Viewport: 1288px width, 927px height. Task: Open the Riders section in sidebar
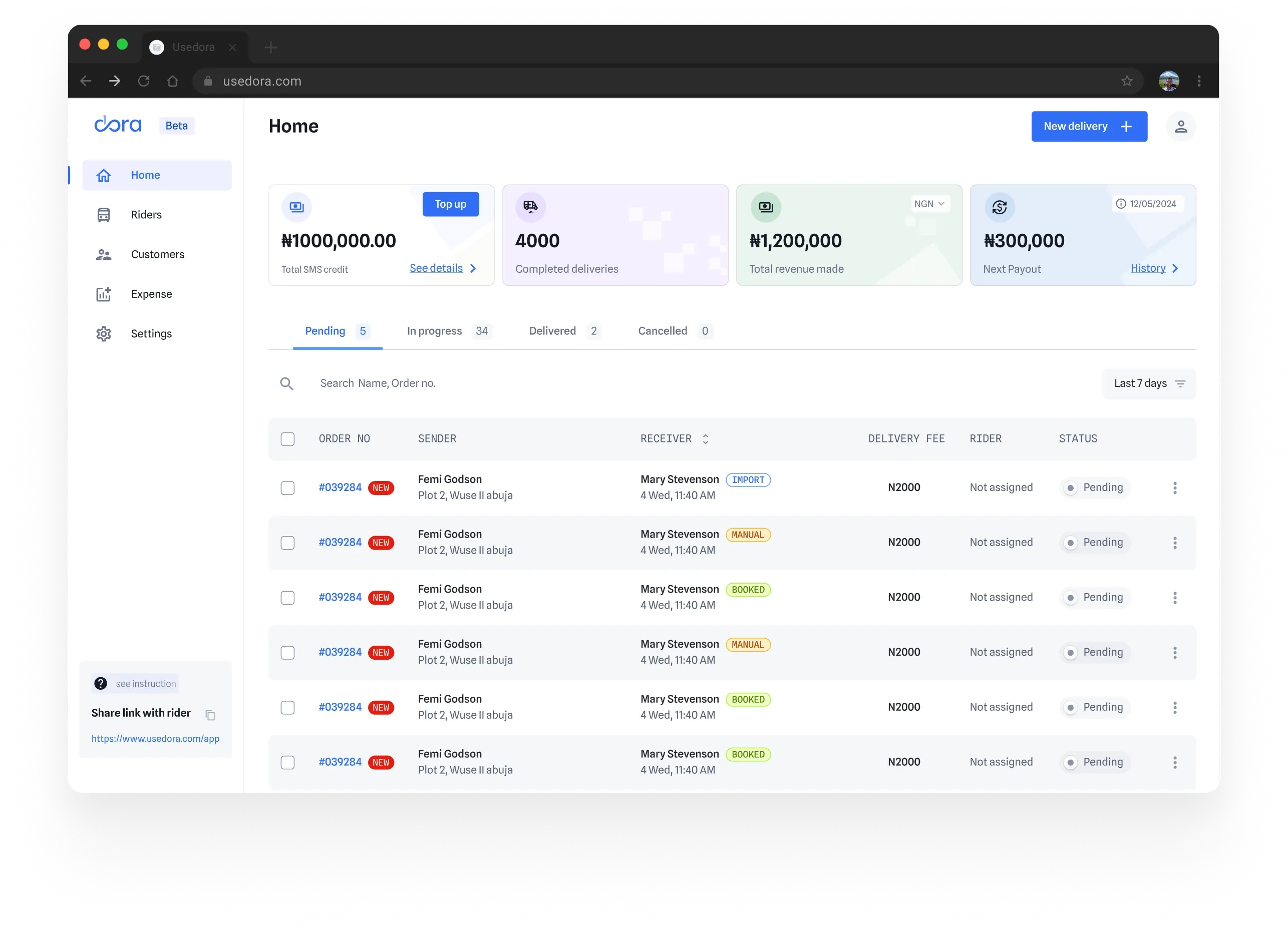pyautogui.click(x=145, y=214)
